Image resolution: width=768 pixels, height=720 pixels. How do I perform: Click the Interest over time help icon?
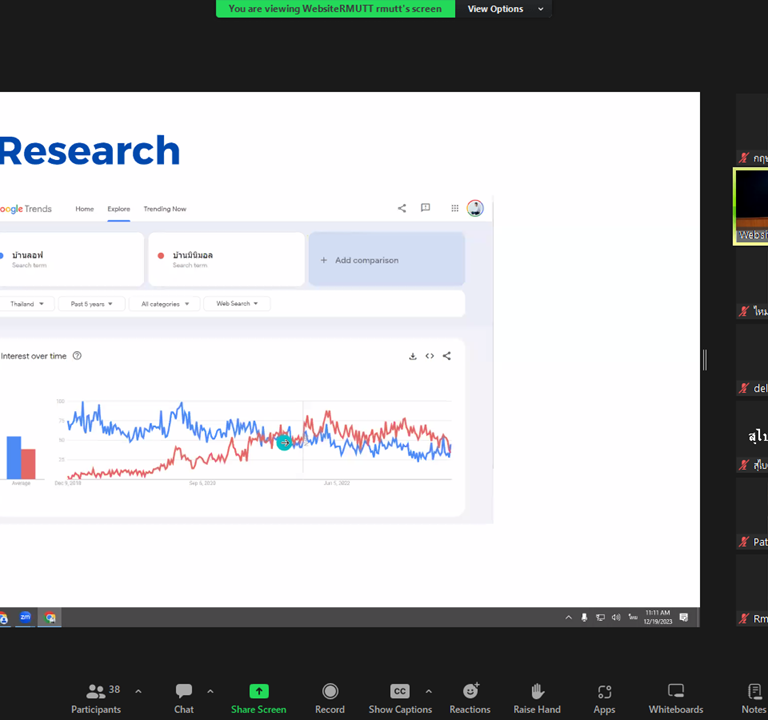[77, 356]
